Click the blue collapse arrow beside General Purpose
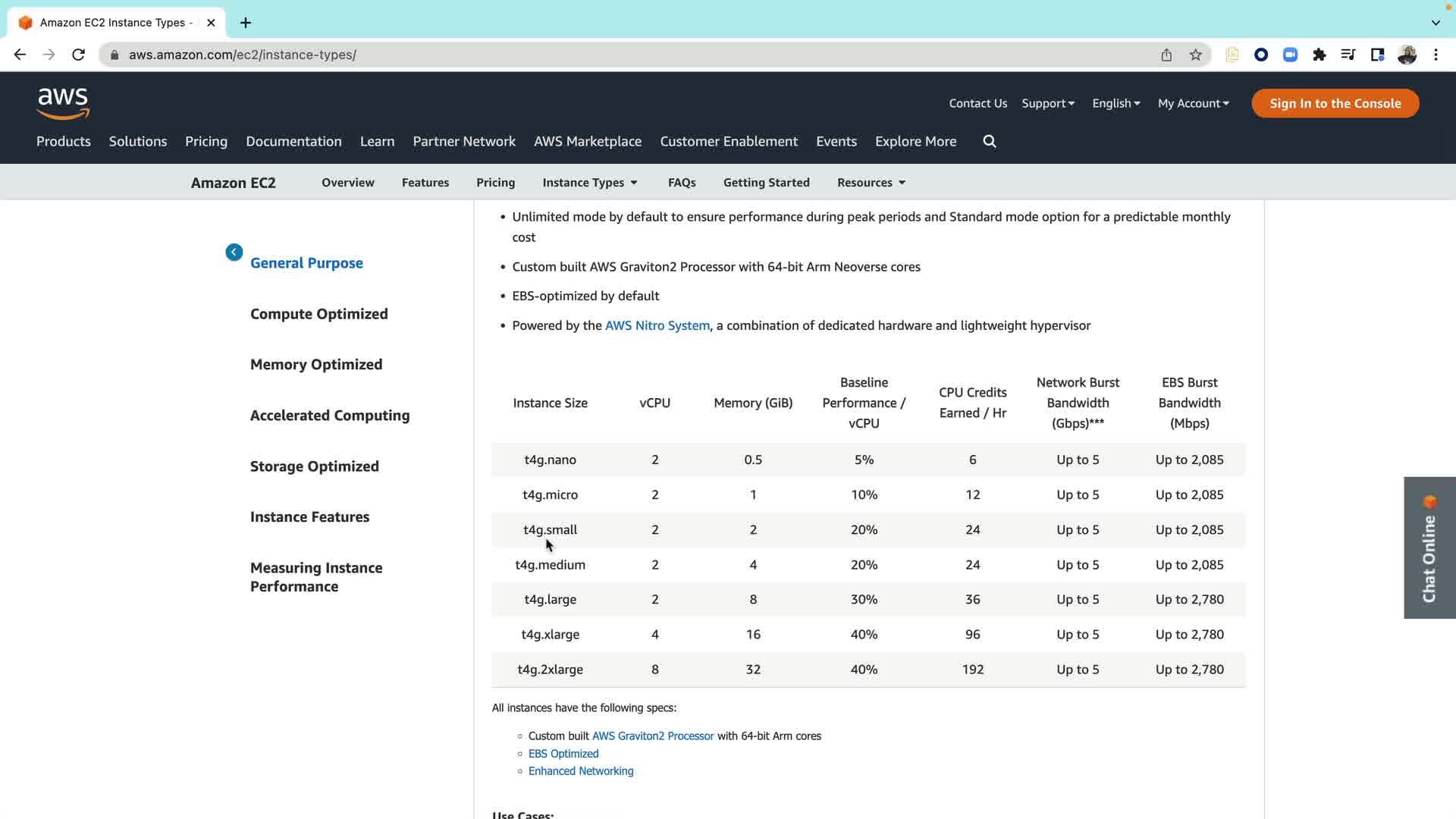Image resolution: width=1456 pixels, height=819 pixels. tap(234, 253)
